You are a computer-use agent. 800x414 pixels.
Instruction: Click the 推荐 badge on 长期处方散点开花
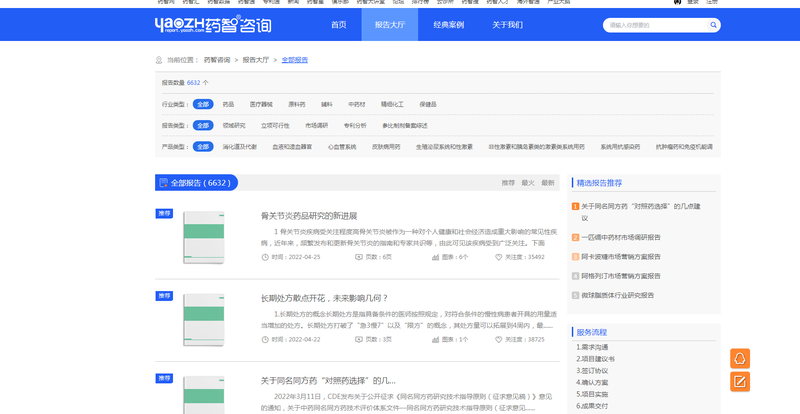164,296
